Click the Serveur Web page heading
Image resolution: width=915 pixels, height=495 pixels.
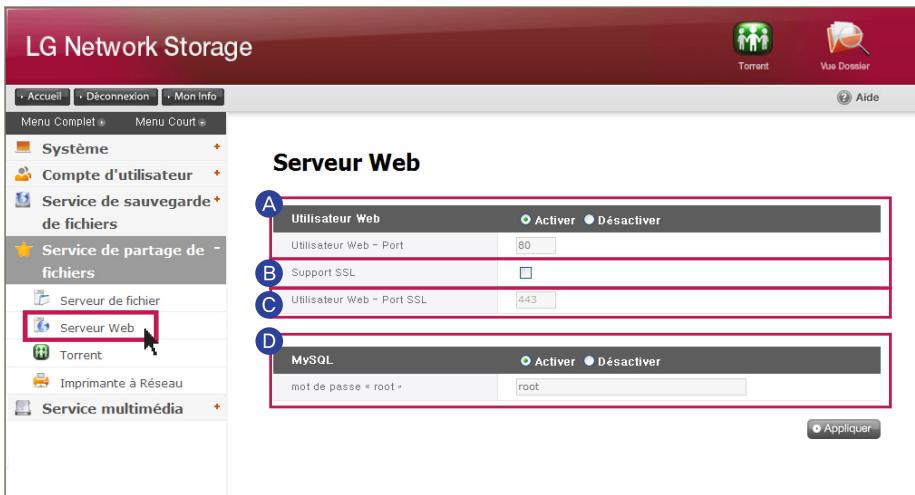point(346,162)
